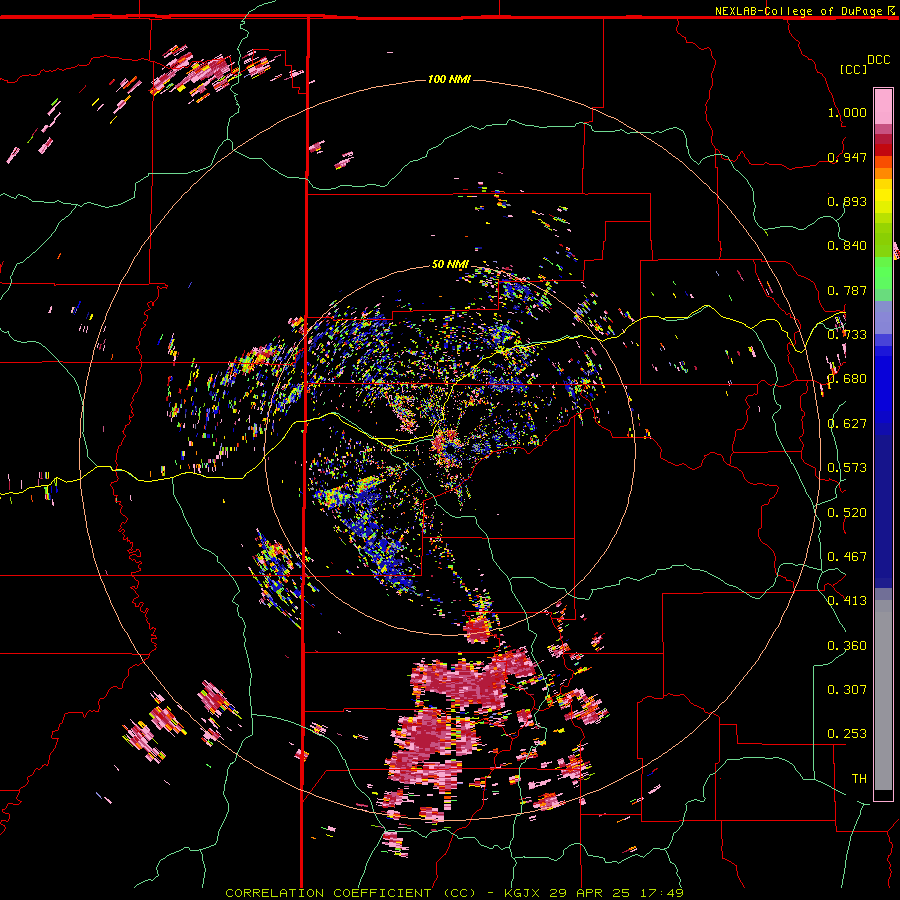Click the 1.000 scale value
This screenshot has width=900, height=900.
point(847,112)
